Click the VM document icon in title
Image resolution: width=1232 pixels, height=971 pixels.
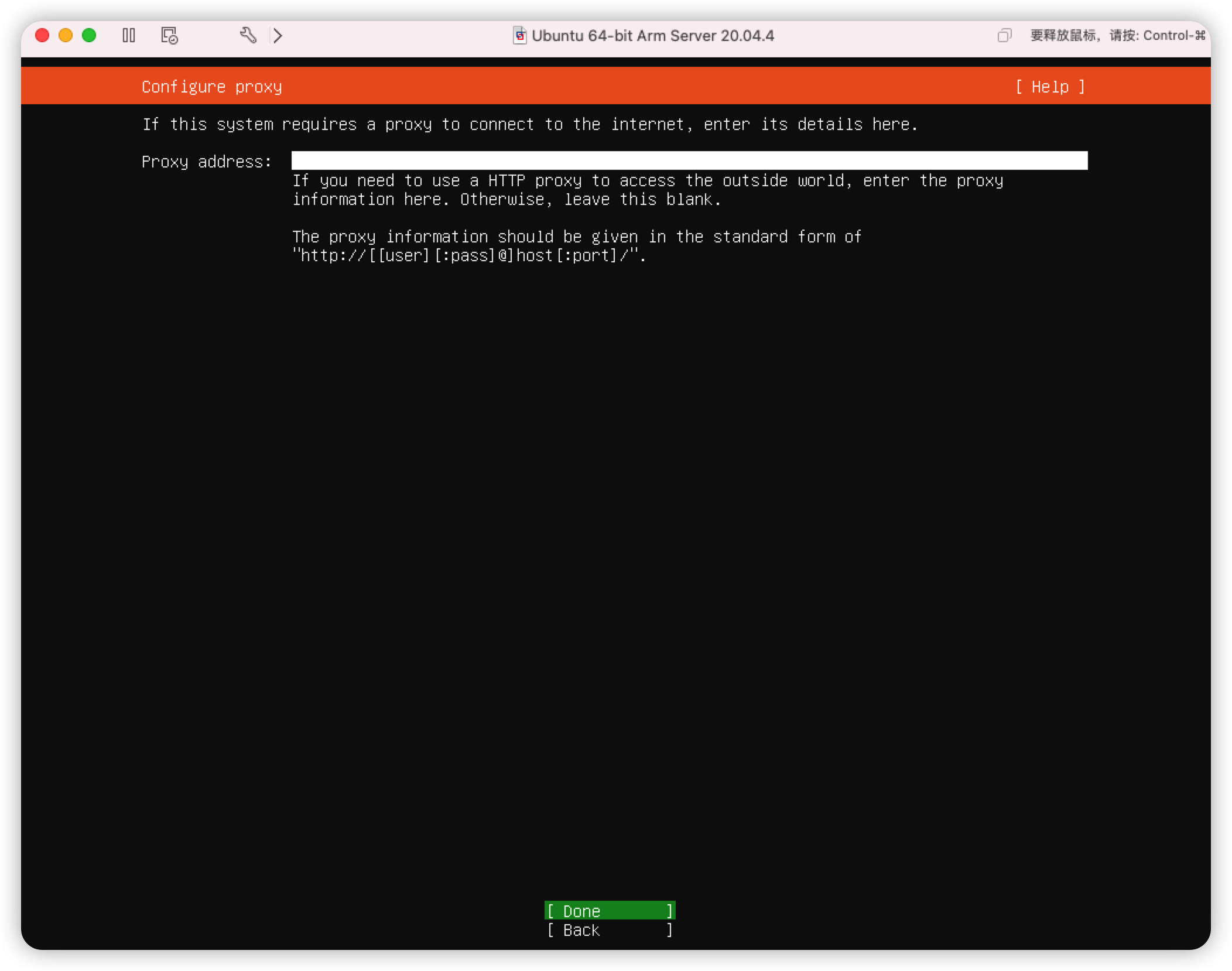519,36
